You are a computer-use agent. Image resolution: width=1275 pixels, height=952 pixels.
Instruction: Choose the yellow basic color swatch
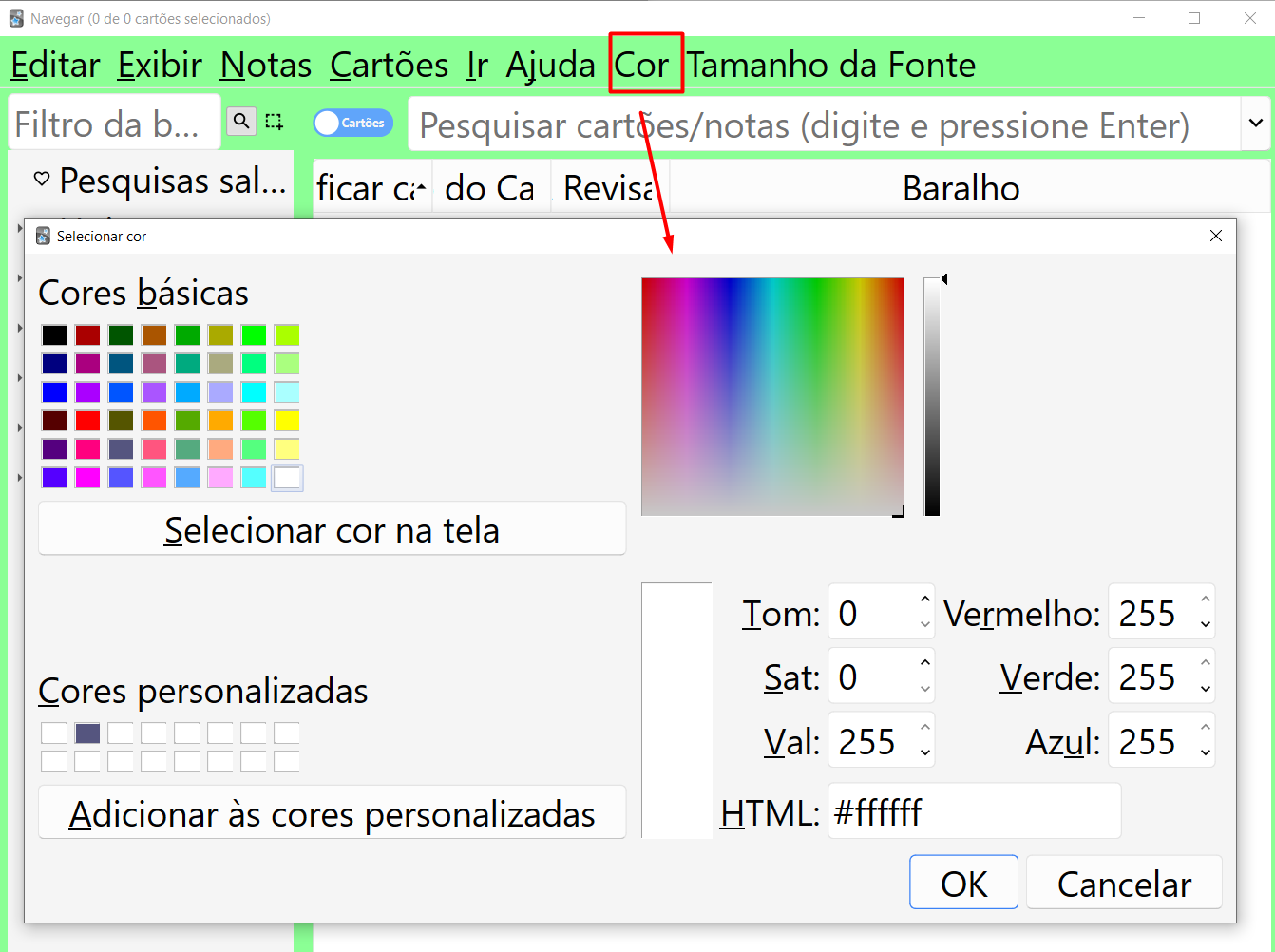[287, 421]
